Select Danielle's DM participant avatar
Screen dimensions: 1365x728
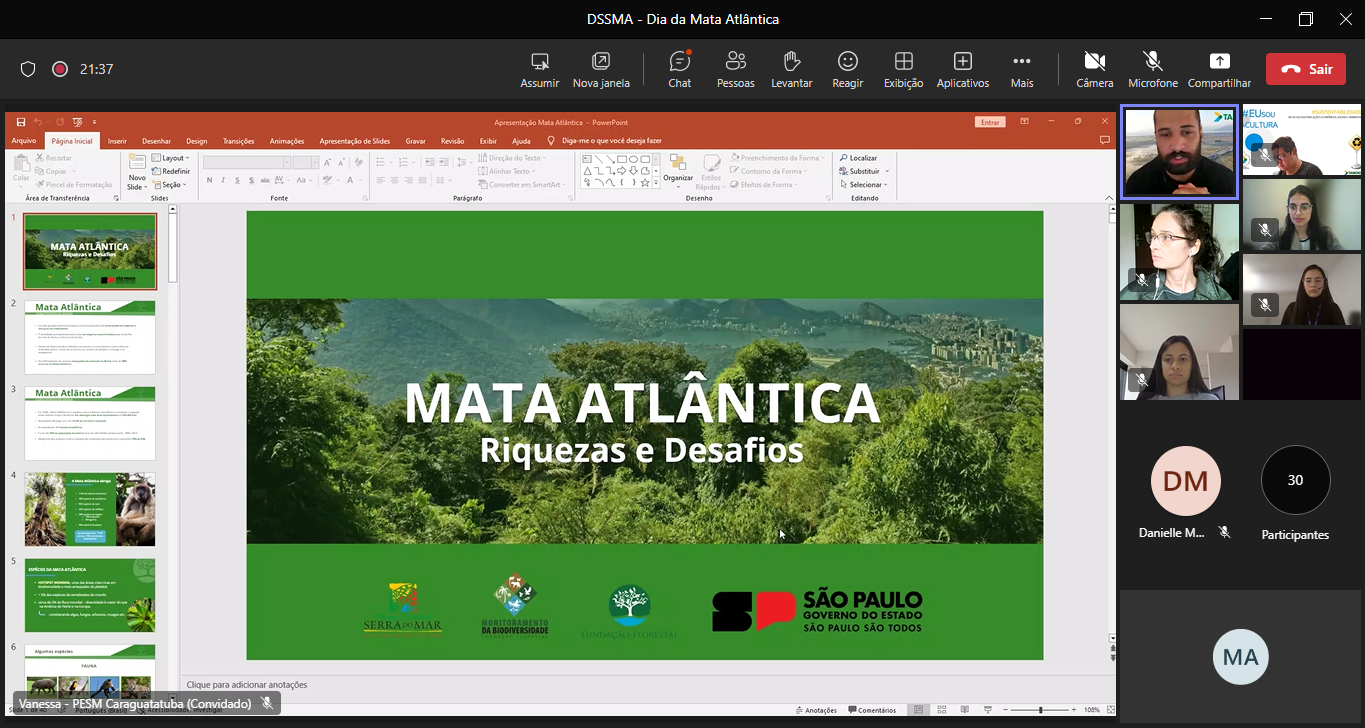pos(1185,481)
